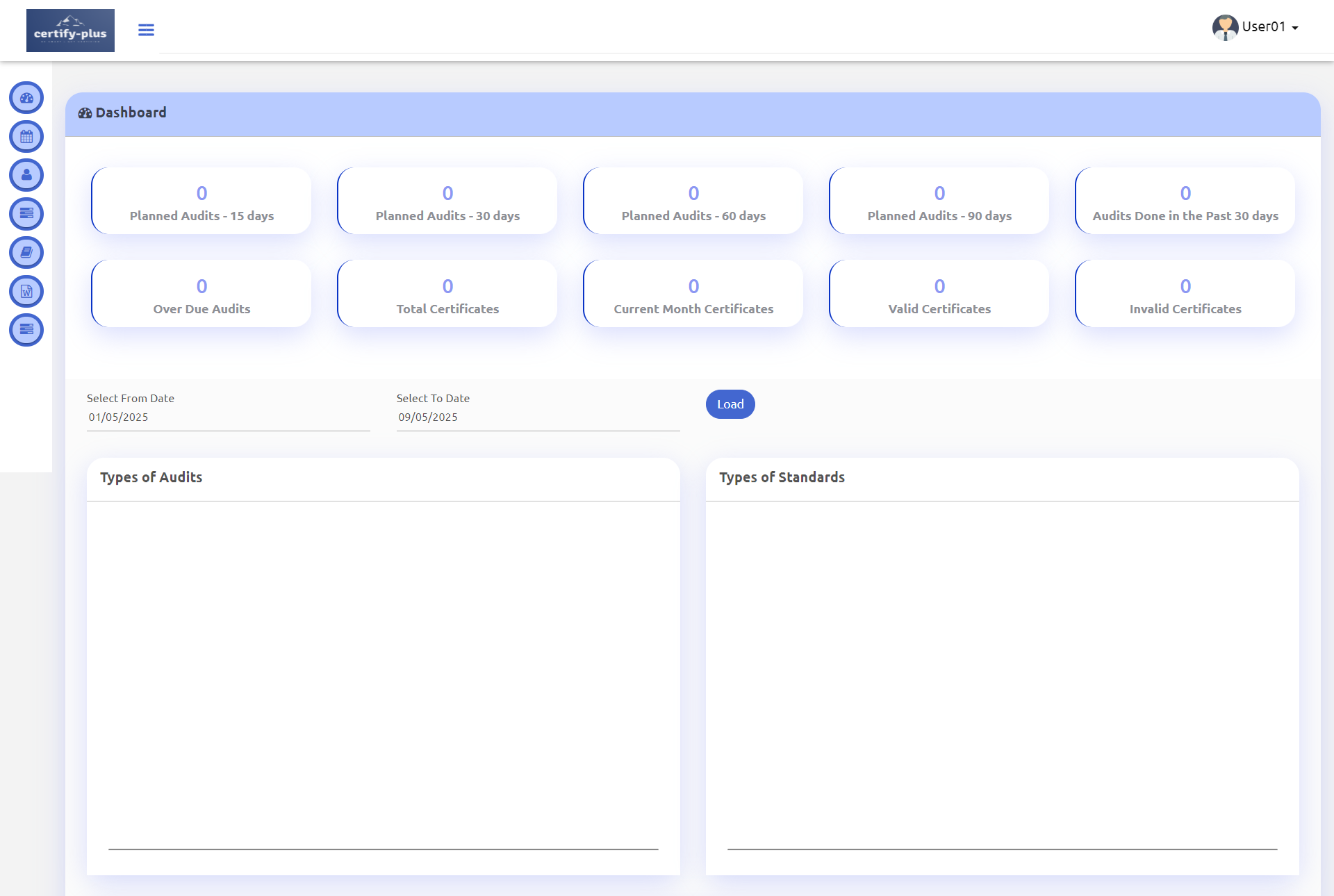This screenshot has width=1334, height=896.
Task: Open the user profile sidebar icon
Action: [26, 175]
